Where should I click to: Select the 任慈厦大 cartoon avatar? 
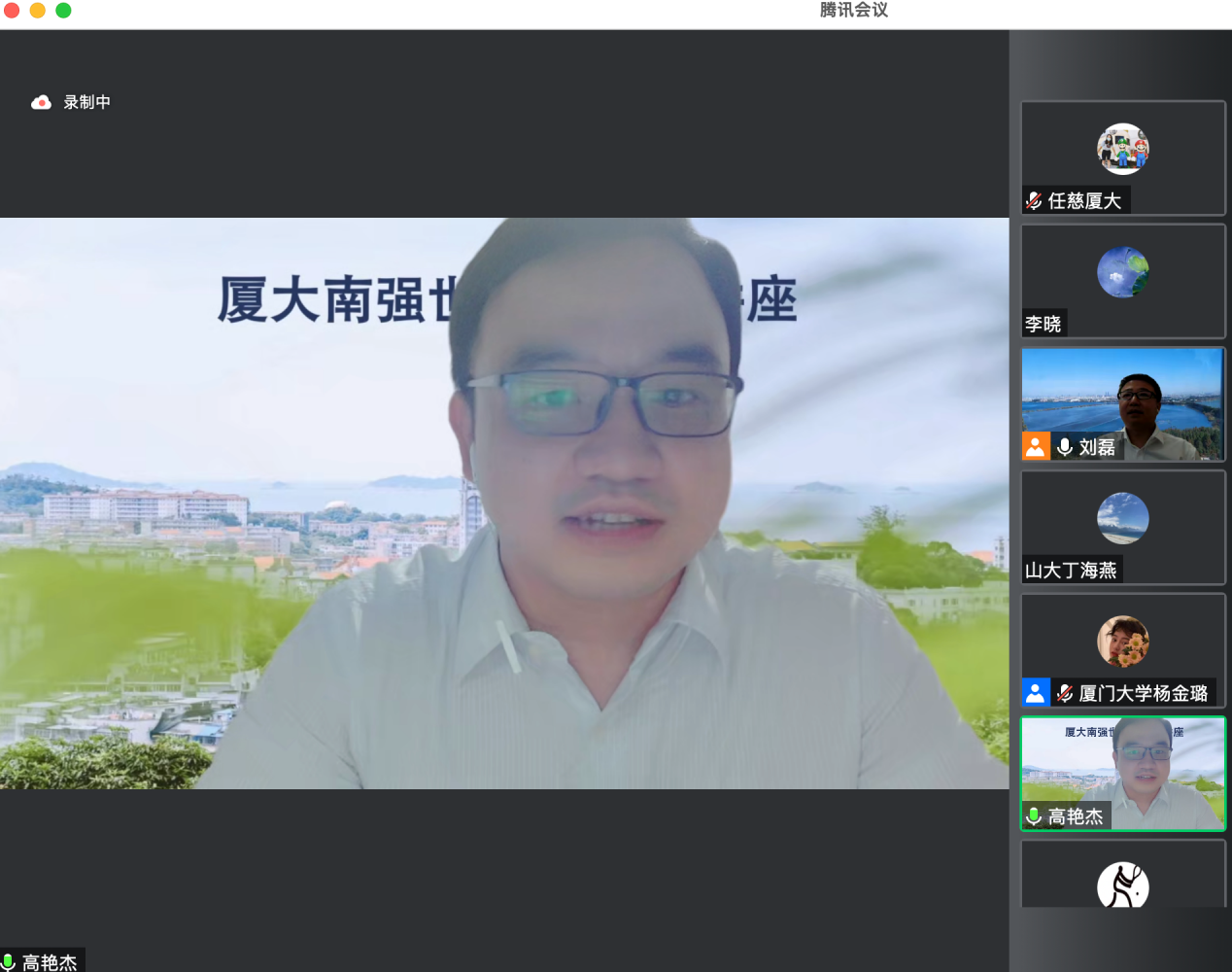coord(1122,149)
